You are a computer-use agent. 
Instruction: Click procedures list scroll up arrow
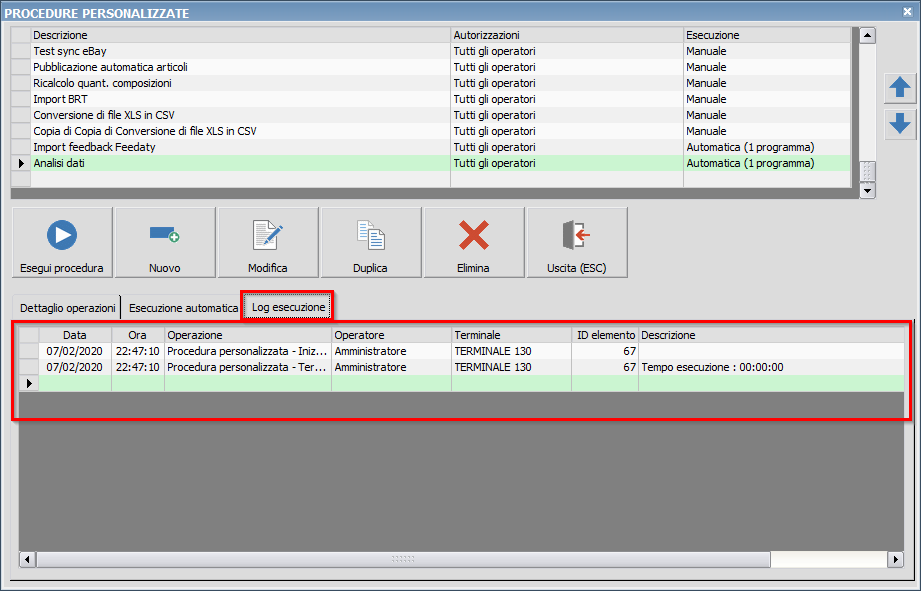tap(868, 35)
